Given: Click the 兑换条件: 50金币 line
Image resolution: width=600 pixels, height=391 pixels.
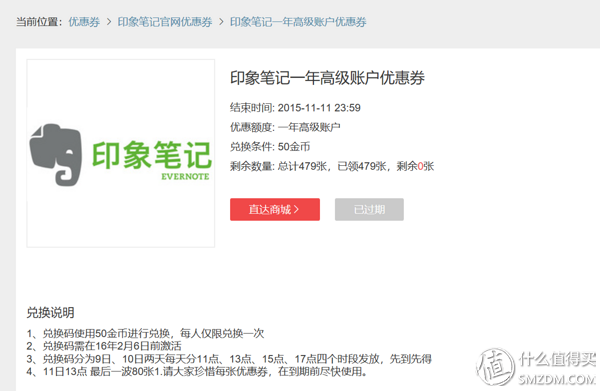Looking at the screenshot, I should coord(270,147).
